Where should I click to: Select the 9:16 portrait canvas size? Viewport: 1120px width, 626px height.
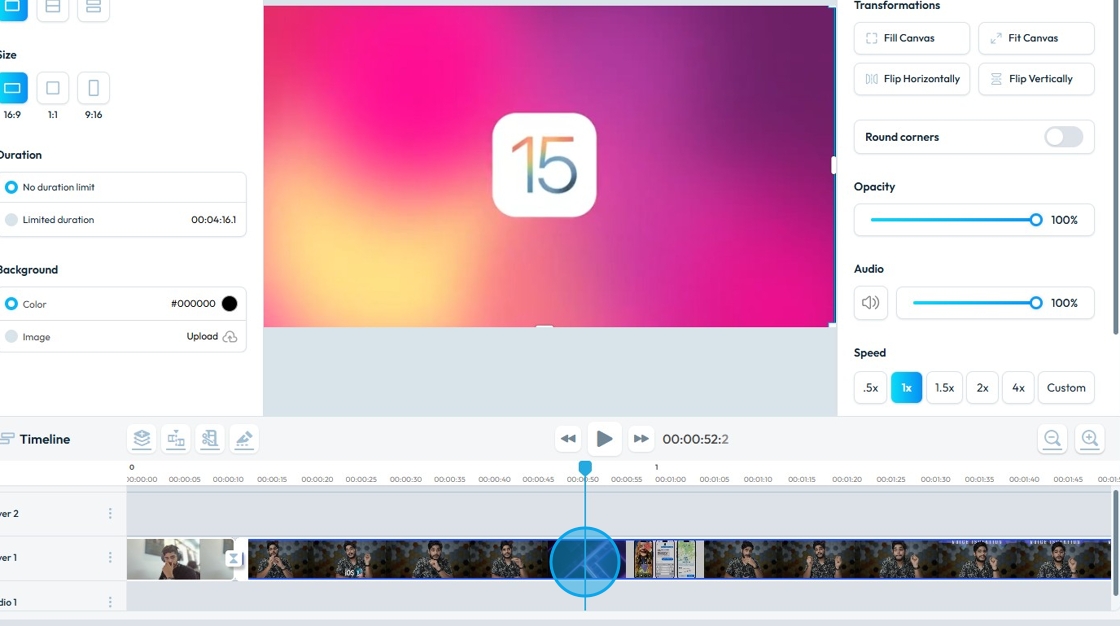coord(94,88)
